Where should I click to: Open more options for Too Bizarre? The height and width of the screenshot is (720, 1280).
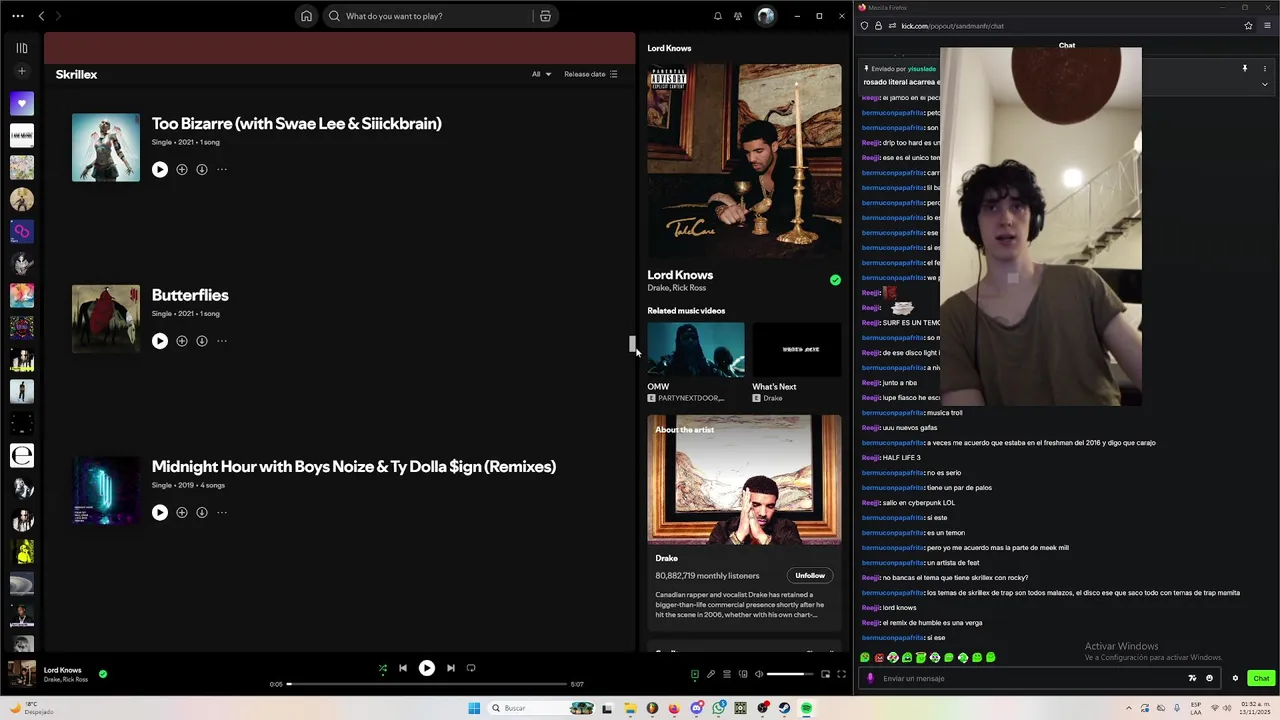tap(222, 169)
